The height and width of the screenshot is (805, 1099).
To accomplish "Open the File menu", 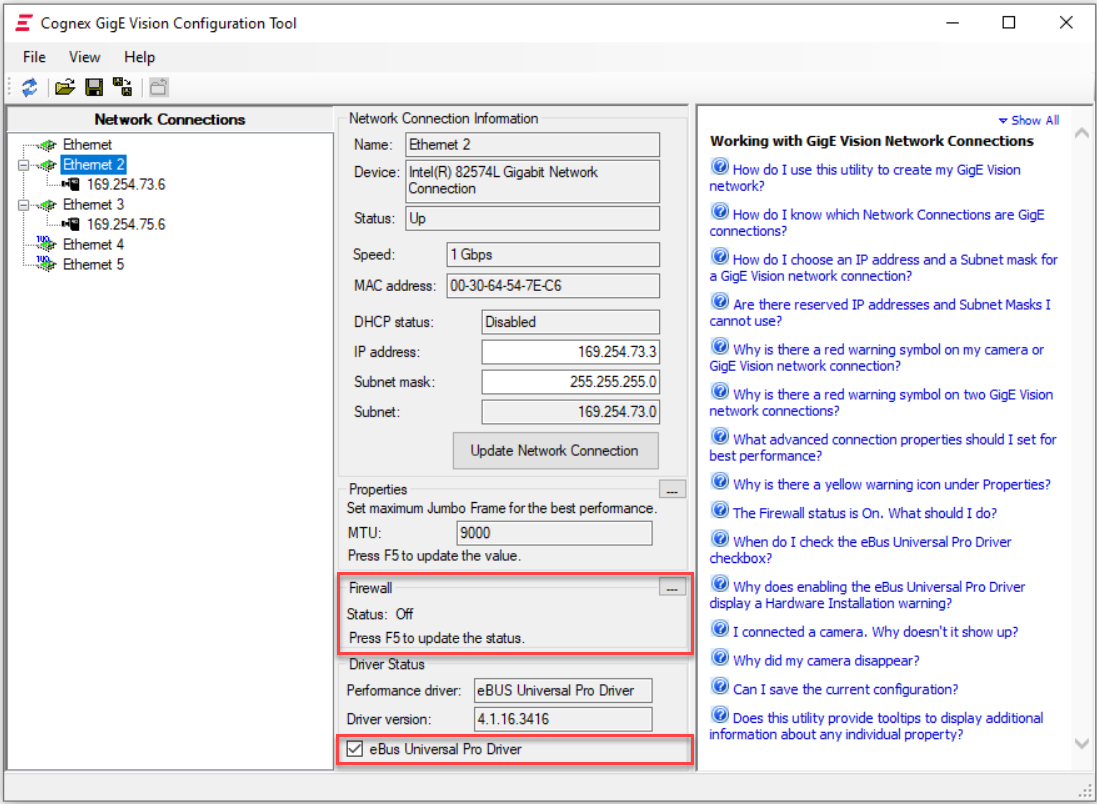I will [34, 57].
